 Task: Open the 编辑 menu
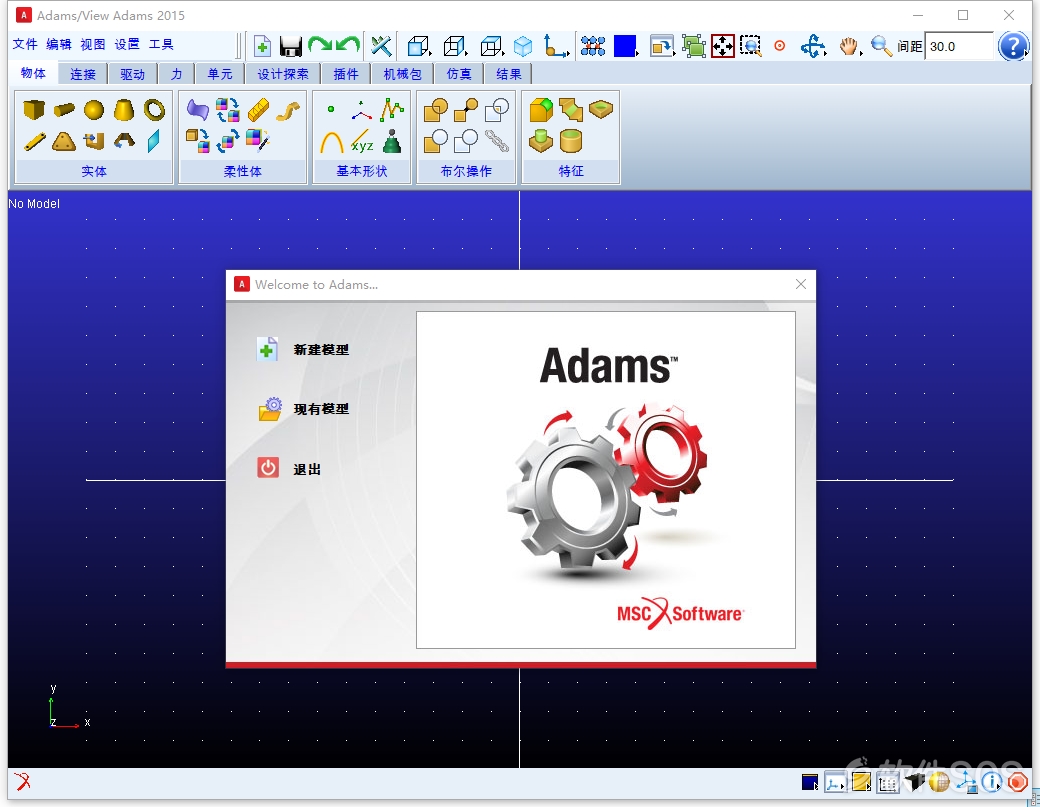(59, 44)
